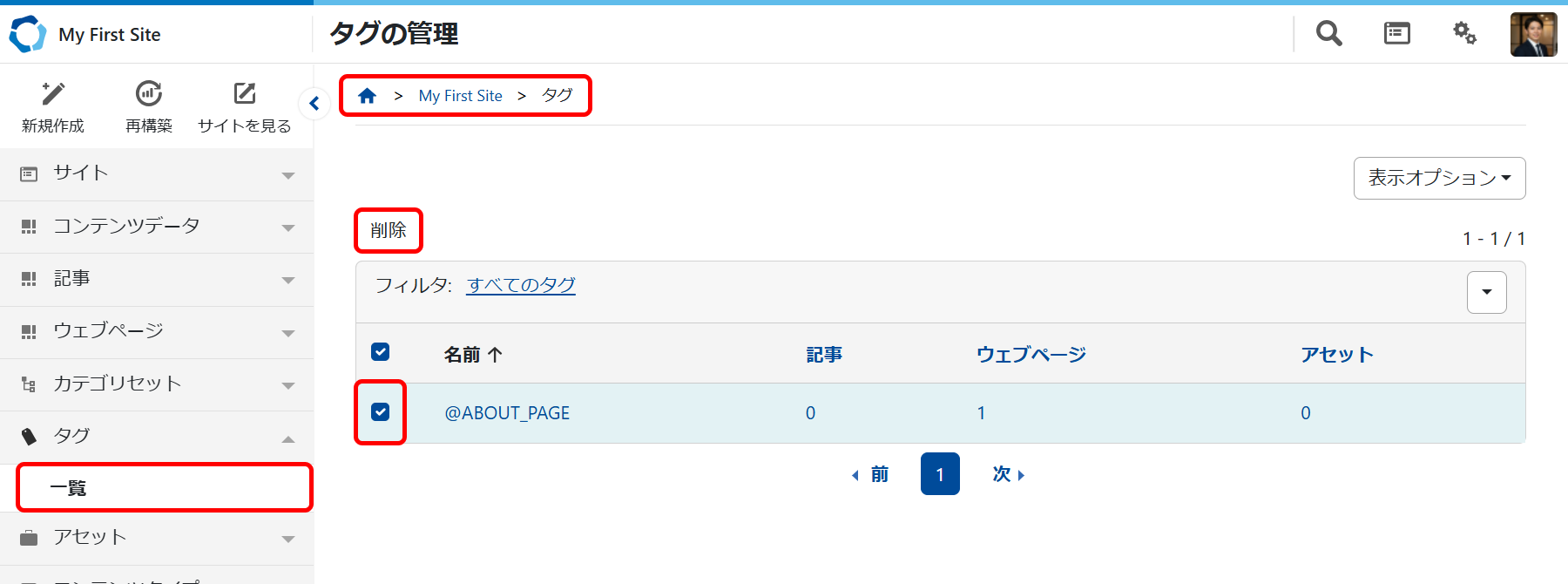
Task: Click the 新規作成 pencil icon
Action: coord(53,94)
